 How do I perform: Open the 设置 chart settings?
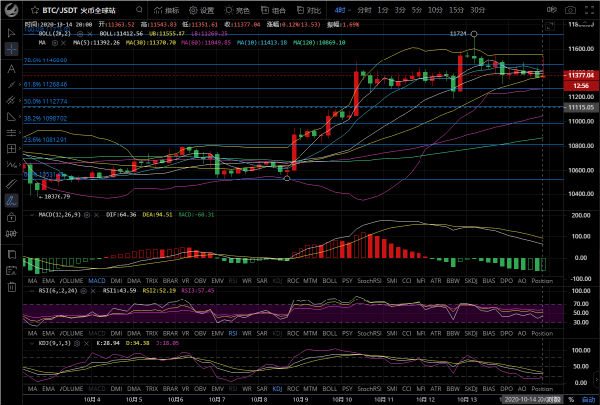click(202, 10)
